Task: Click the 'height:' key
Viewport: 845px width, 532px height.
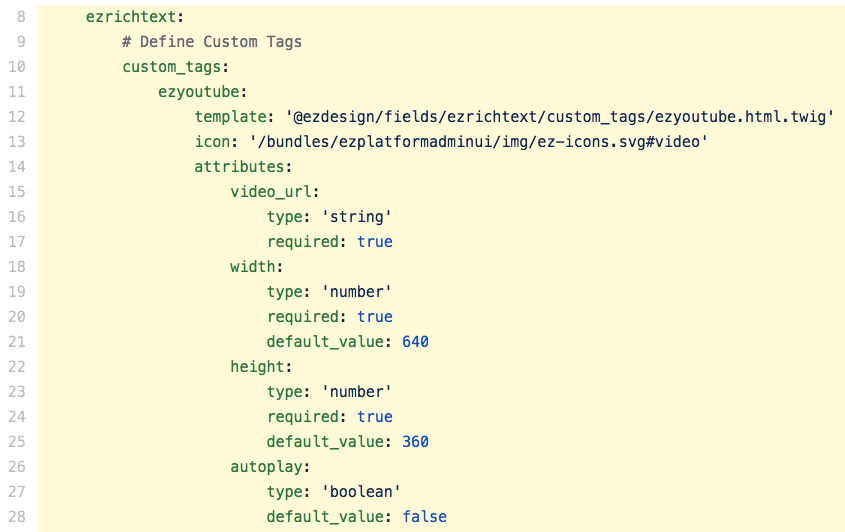Action: click(261, 367)
